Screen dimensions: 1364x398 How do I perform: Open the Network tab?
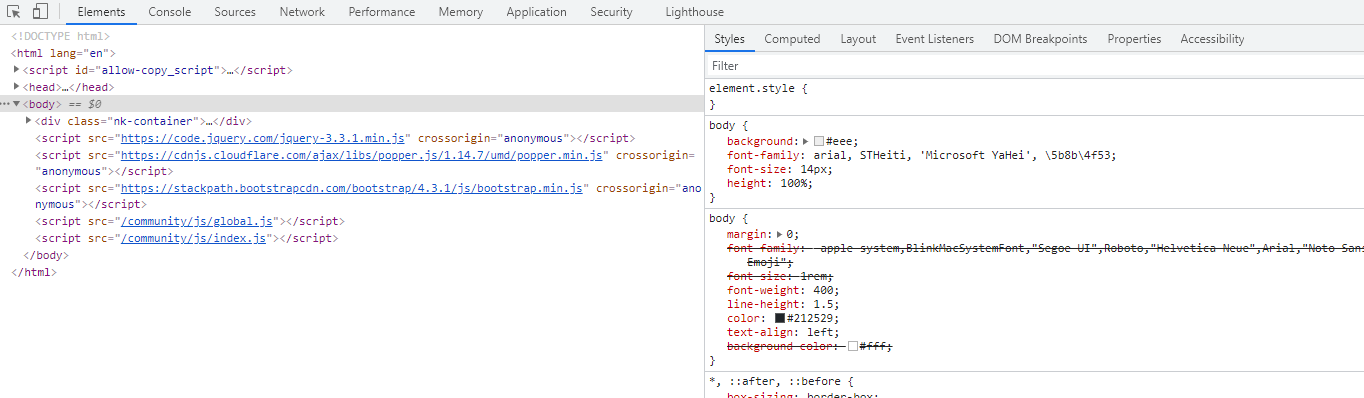(x=302, y=12)
